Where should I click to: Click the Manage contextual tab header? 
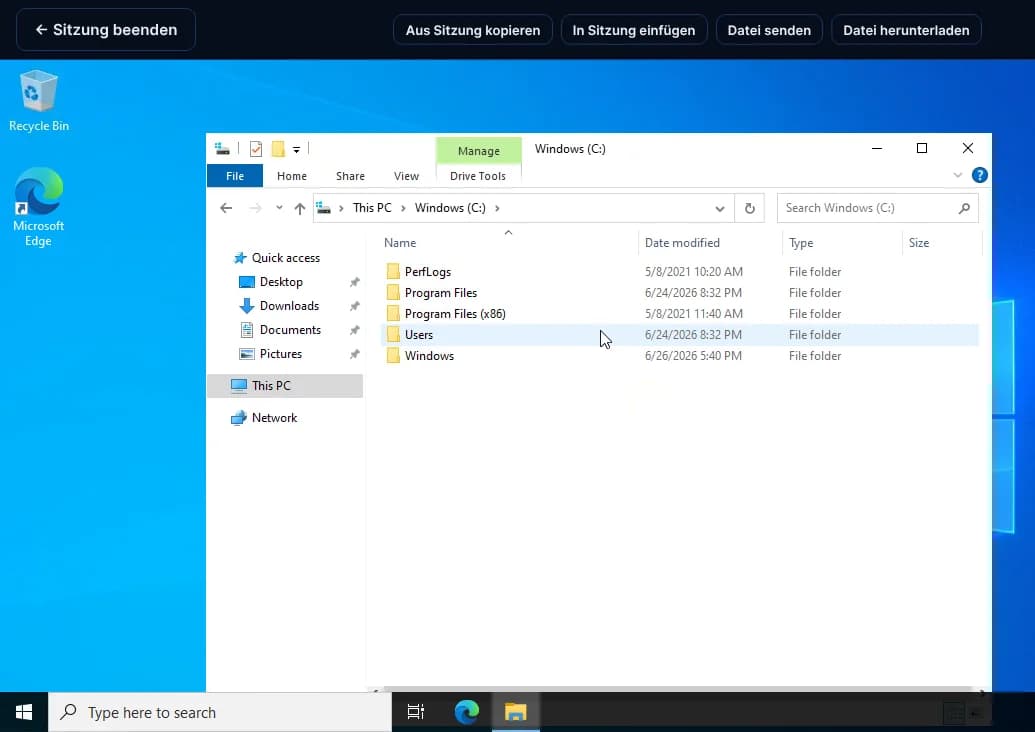(x=479, y=151)
